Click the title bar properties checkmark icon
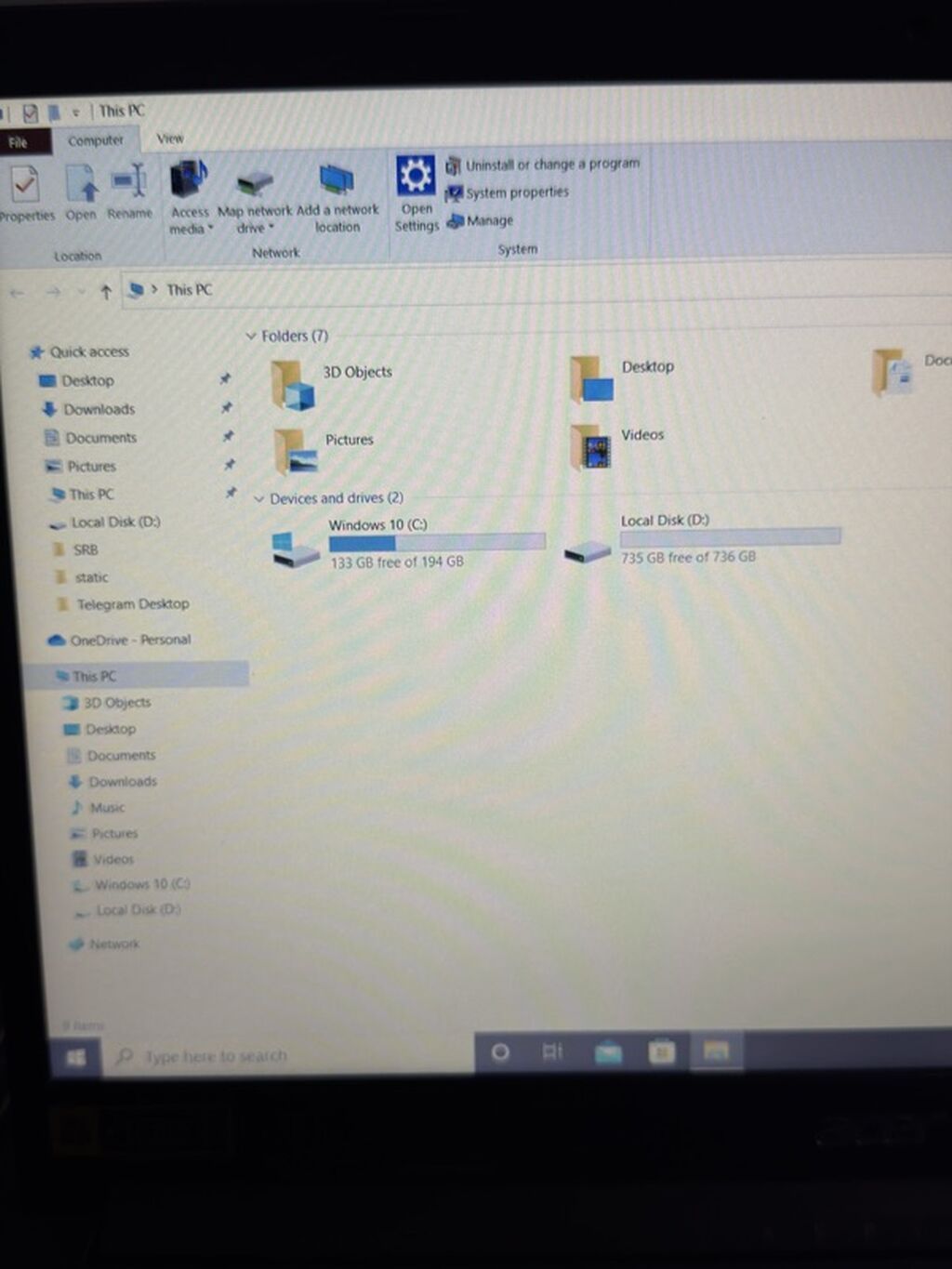This screenshot has height=1269, width=952. click(x=31, y=113)
